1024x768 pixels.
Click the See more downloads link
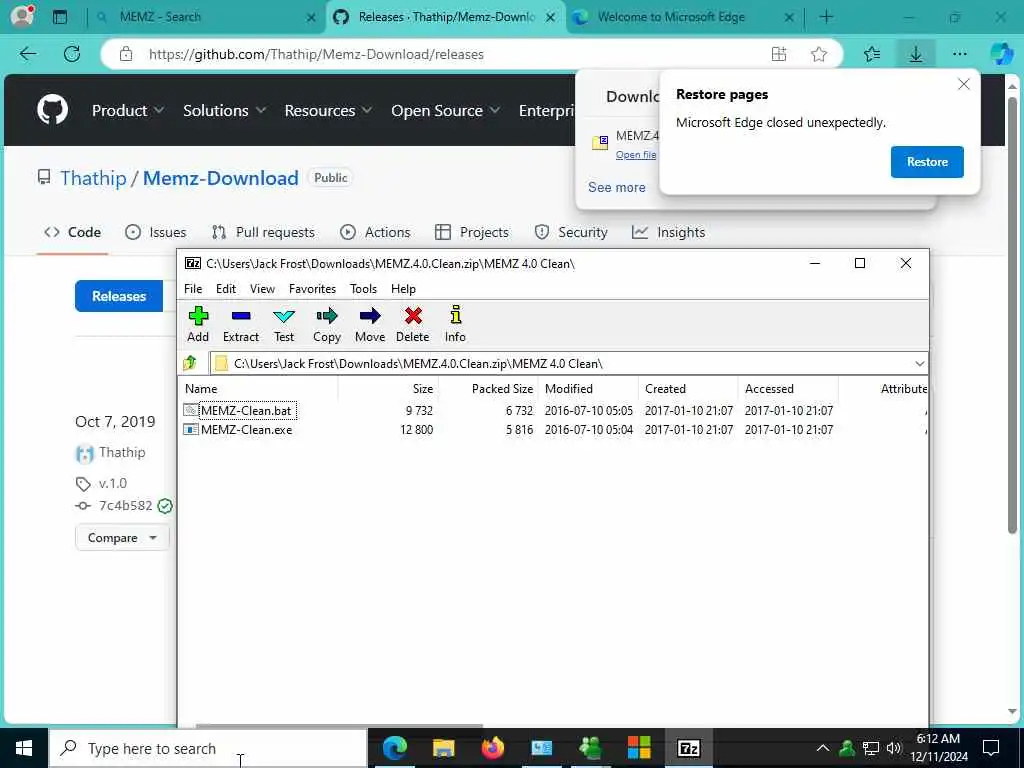[616, 187]
